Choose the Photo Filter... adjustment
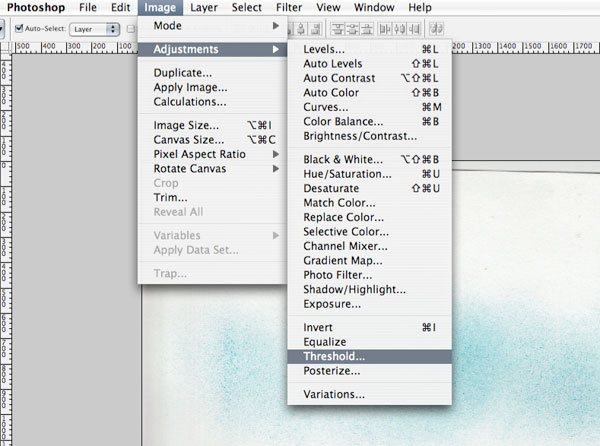 point(370,275)
